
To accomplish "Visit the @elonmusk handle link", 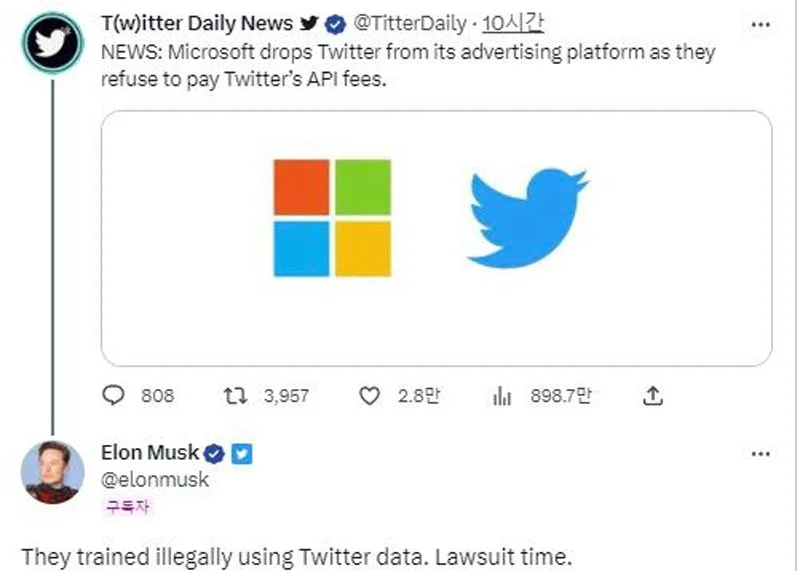I will (x=155, y=480).
